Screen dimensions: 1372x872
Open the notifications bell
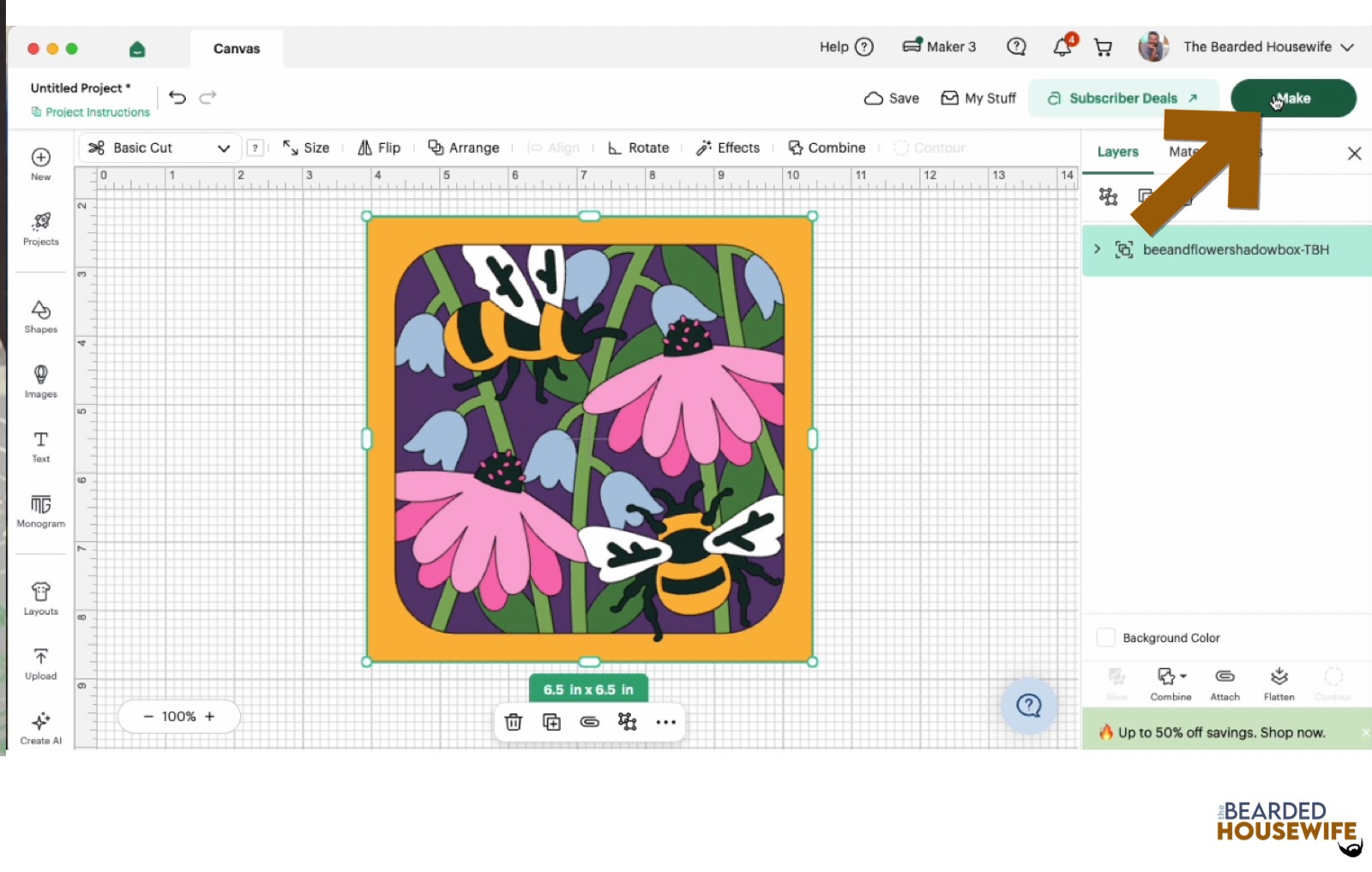click(x=1063, y=46)
